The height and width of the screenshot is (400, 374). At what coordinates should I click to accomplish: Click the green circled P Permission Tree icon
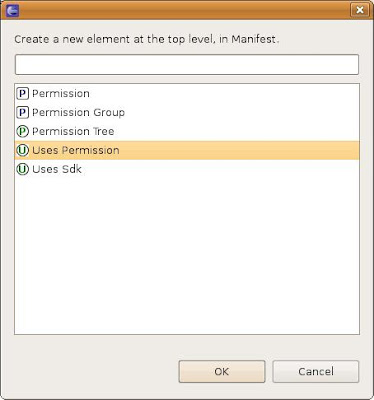coord(23,131)
